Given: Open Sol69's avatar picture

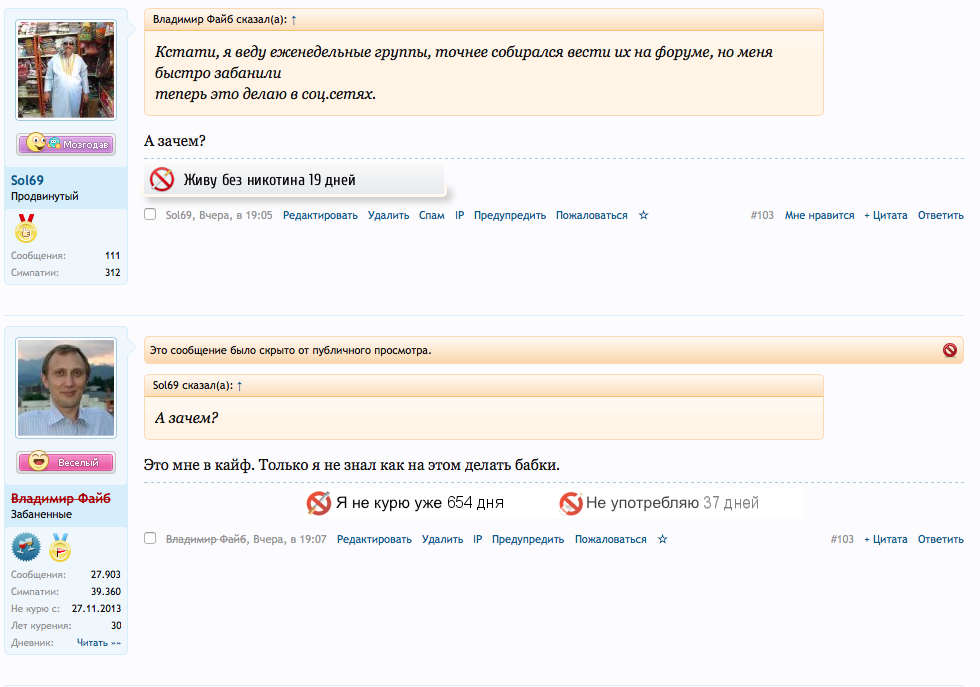Looking at the screenshot, I should (66, 70).
